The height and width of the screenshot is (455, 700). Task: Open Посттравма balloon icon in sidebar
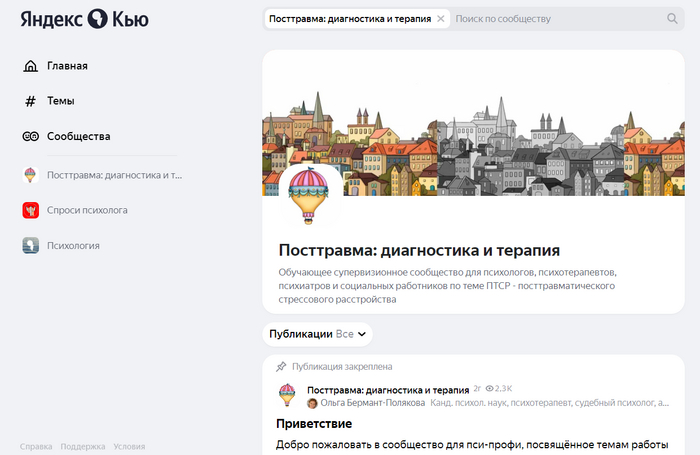click(30, 175)
